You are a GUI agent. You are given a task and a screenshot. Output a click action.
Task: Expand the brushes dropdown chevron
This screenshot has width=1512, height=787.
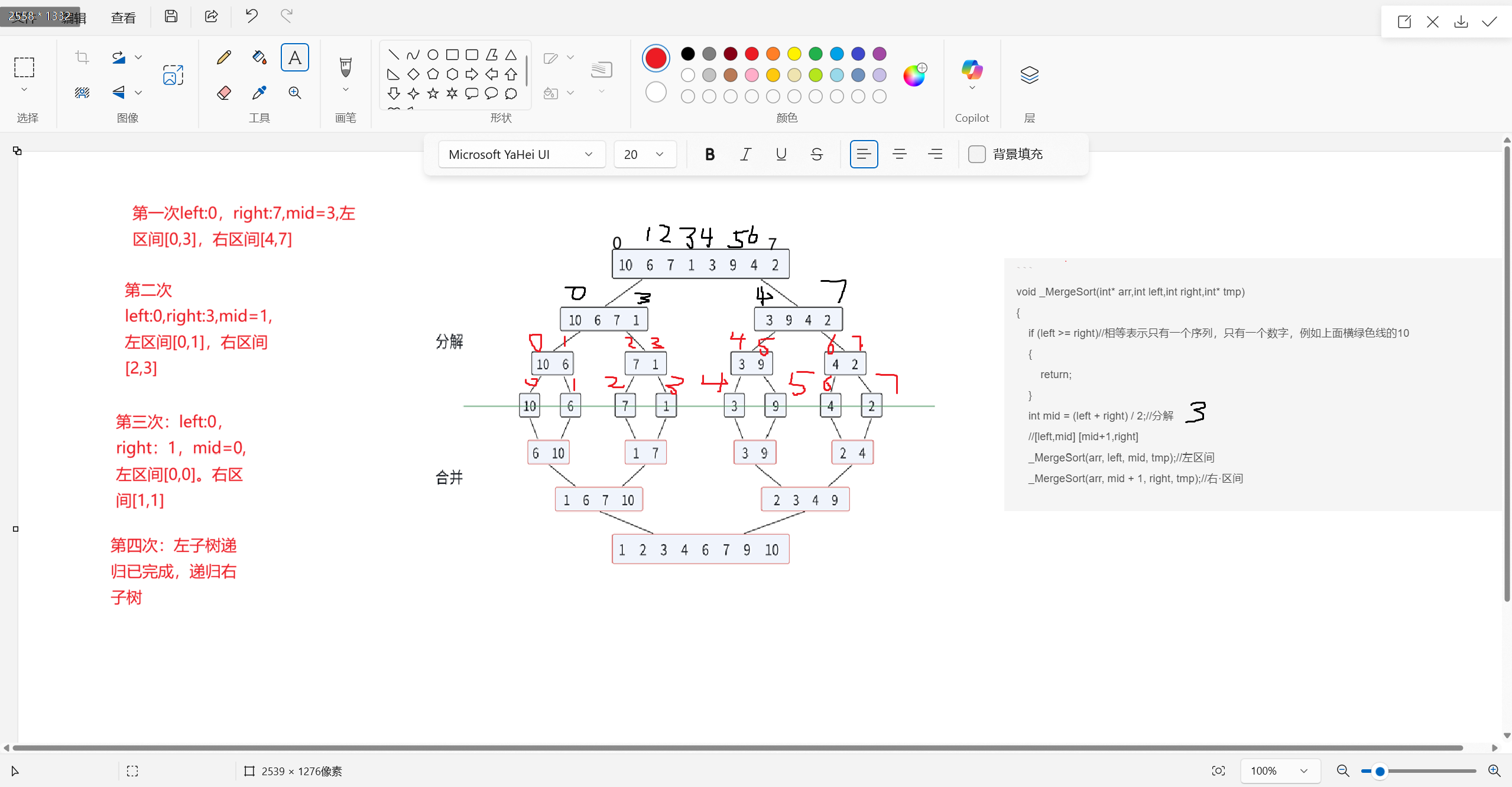(346, 90)
